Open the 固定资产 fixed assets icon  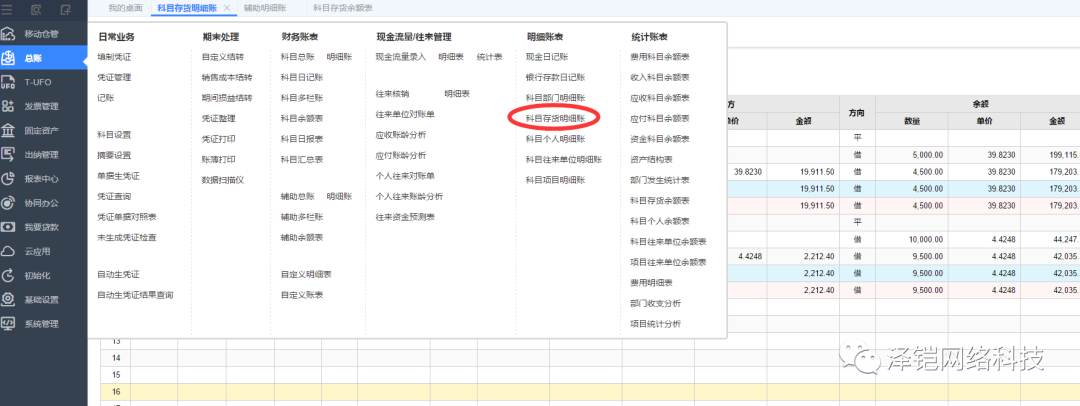point(9,130)
